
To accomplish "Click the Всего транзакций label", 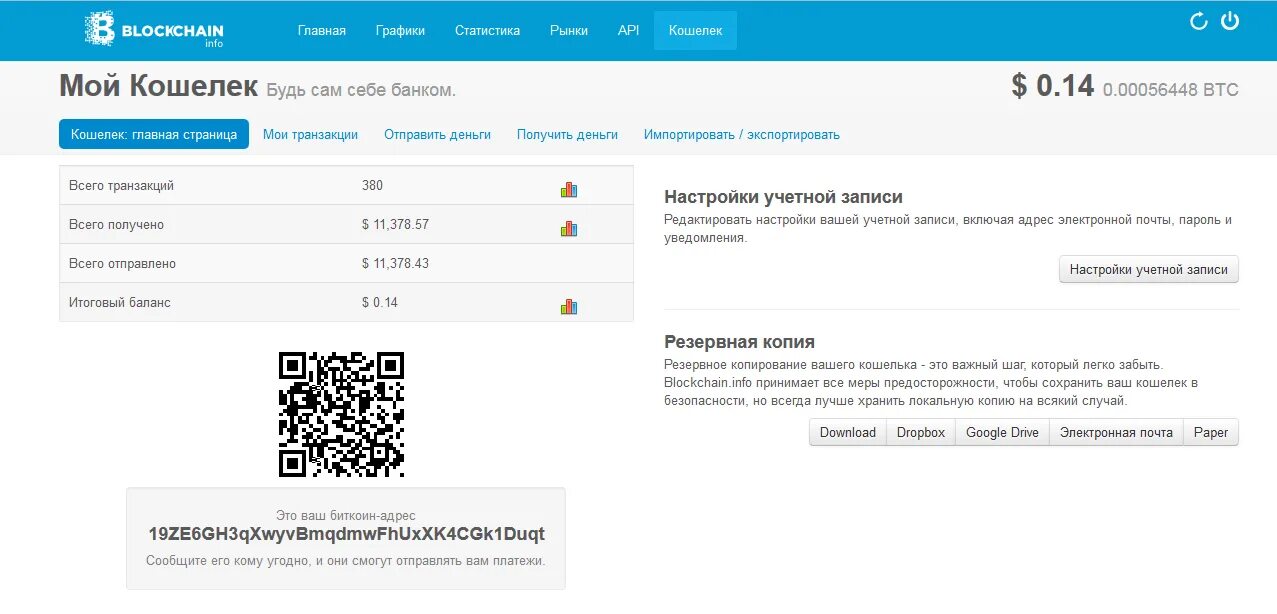I will coord(121,185).
